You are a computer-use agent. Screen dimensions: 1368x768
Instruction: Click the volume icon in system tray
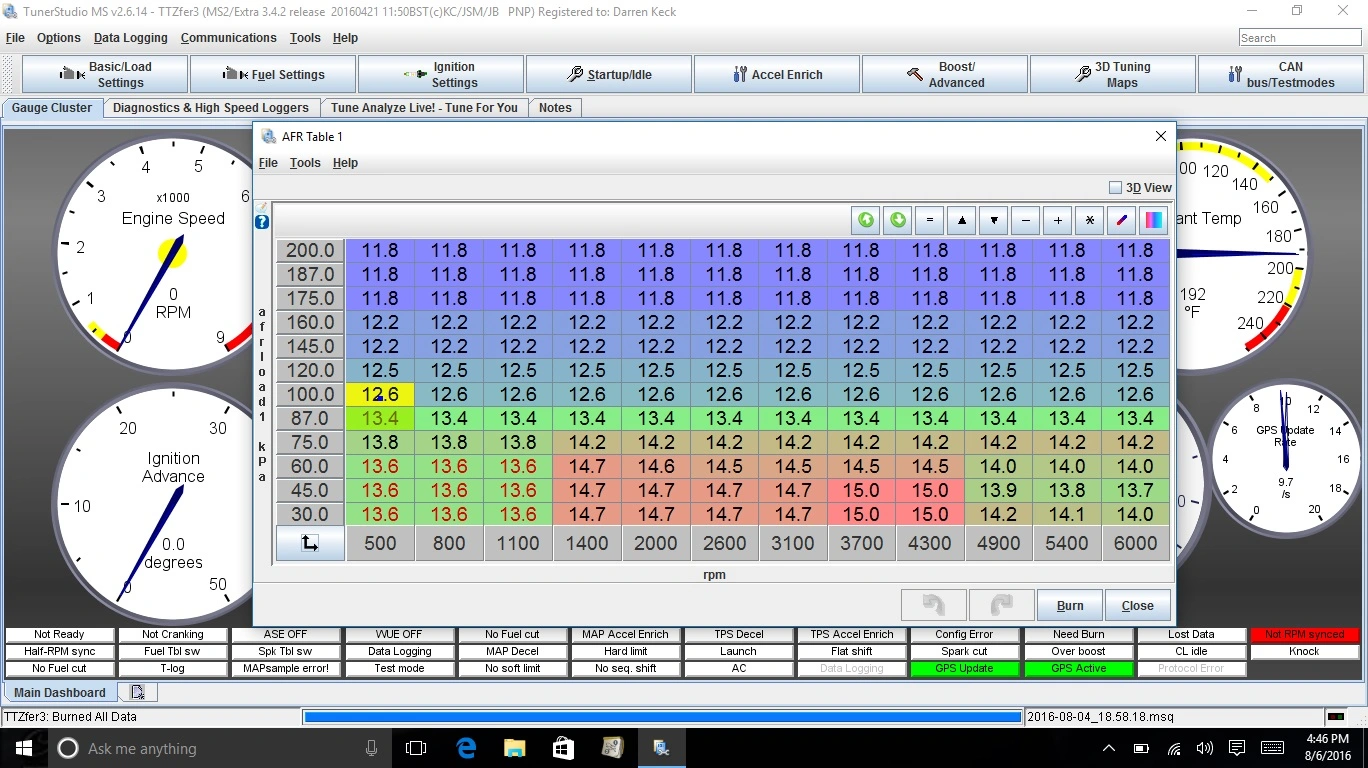point(1204,748)
